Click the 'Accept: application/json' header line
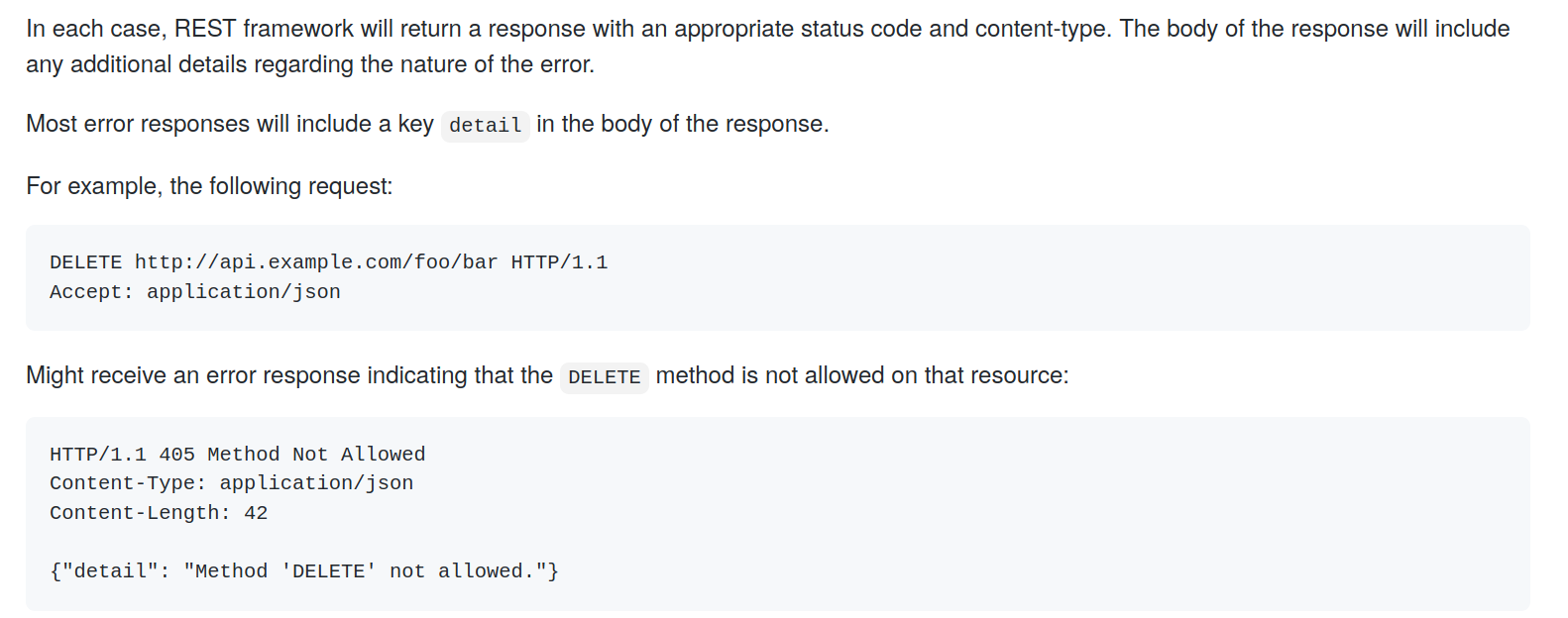 tap(195, 292)
